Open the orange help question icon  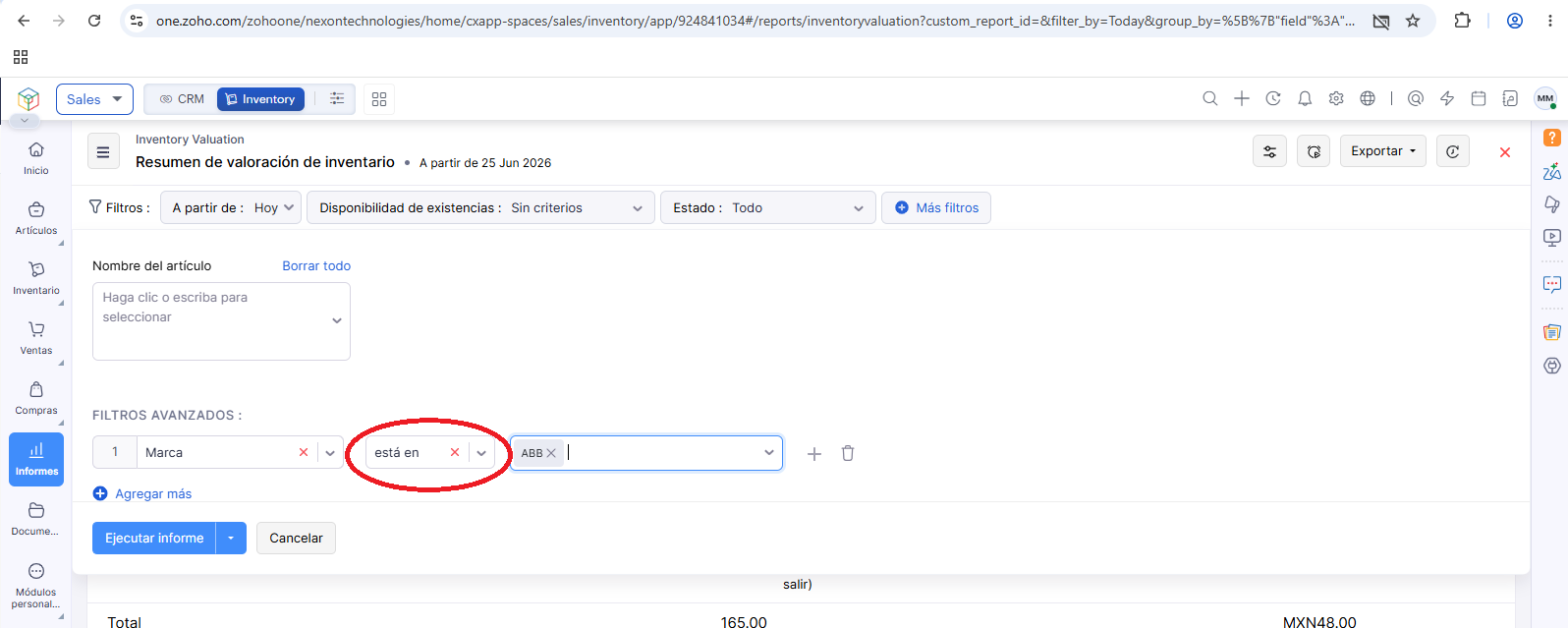(x=1552, y=138)
